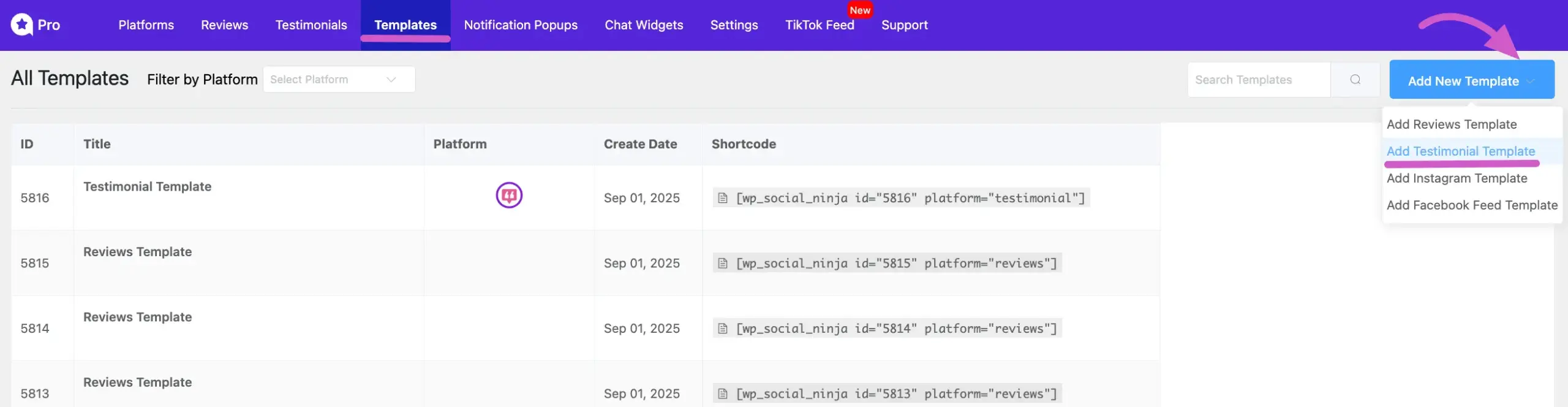This screenshot has height=407, width=1568.
Task: Open the Notification Popups tab
Action: point(521,25)
